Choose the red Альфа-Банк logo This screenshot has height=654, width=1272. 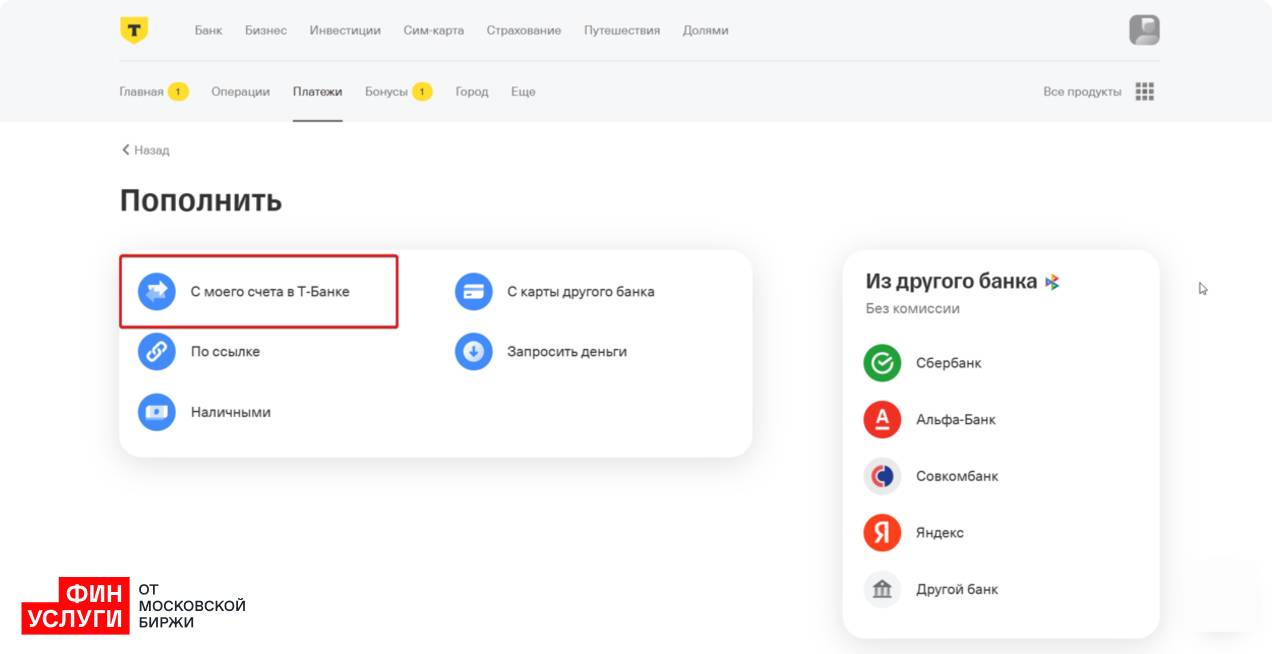[882, 420]
